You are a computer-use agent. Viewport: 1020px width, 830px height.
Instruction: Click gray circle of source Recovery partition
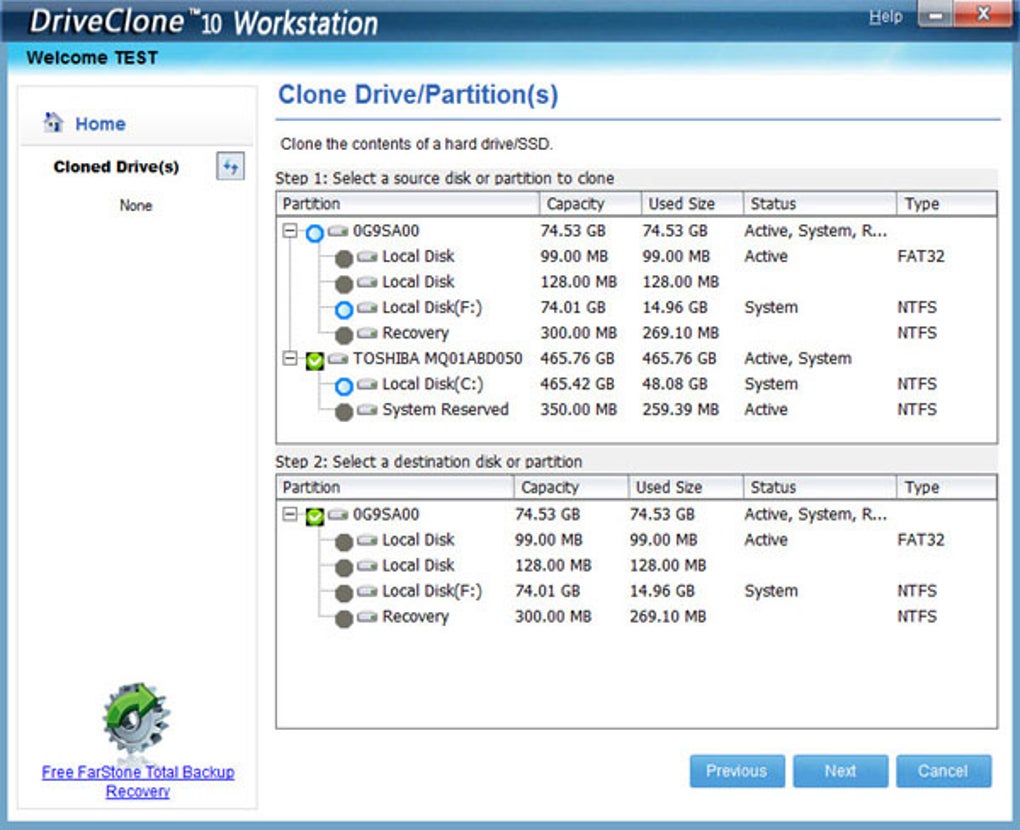tap(343, 335)
